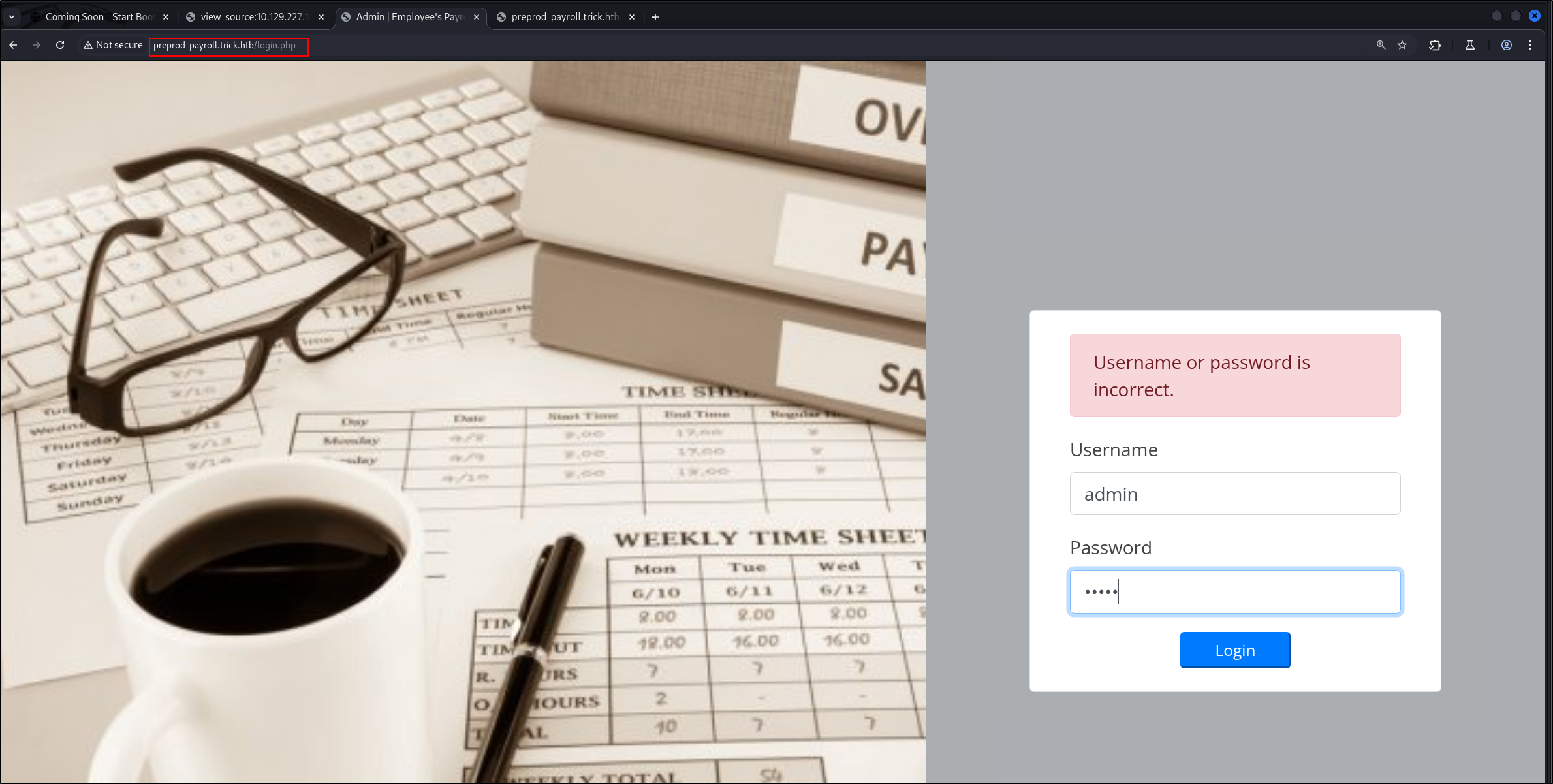Reload the current page

pyautogui.click(x=60, y=45)
